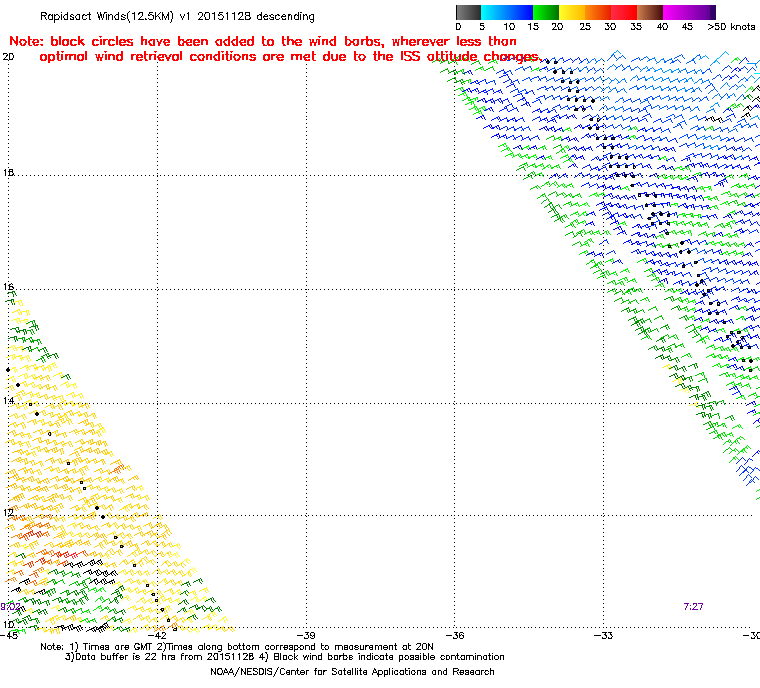Viewport: 760px width, 688px height.
Task: Click the latitude label '16' on left axis
Action: click(x=8, y=287)
